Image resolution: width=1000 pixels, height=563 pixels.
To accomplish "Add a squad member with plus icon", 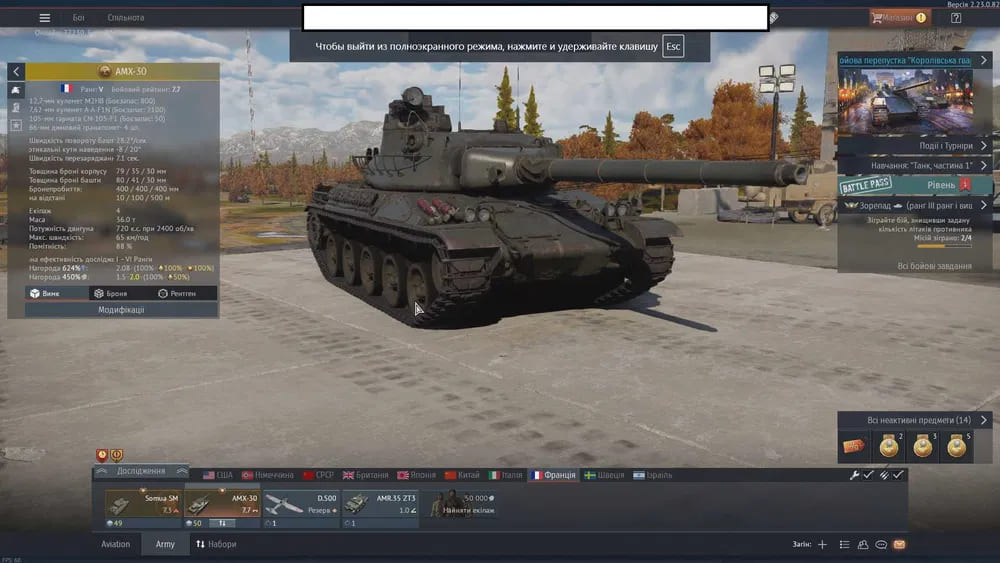I will (822, 545).
